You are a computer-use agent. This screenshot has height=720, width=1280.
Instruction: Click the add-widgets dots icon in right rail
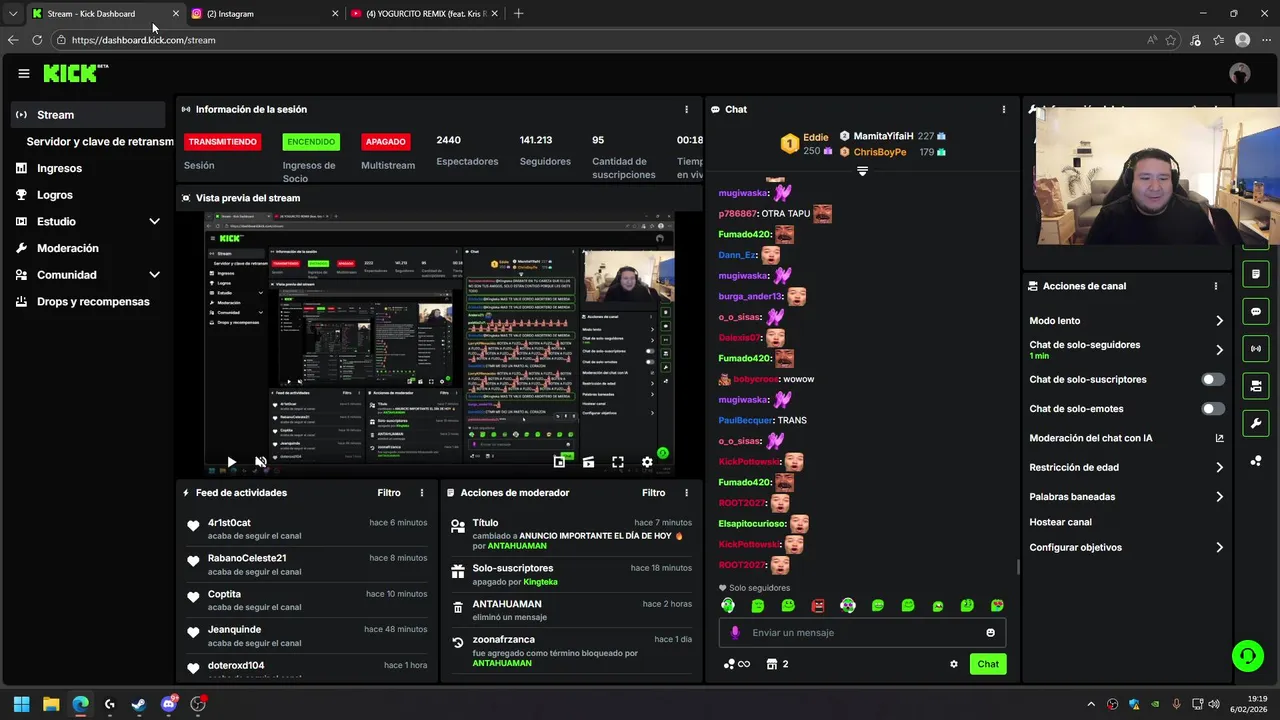[1256, 461]
